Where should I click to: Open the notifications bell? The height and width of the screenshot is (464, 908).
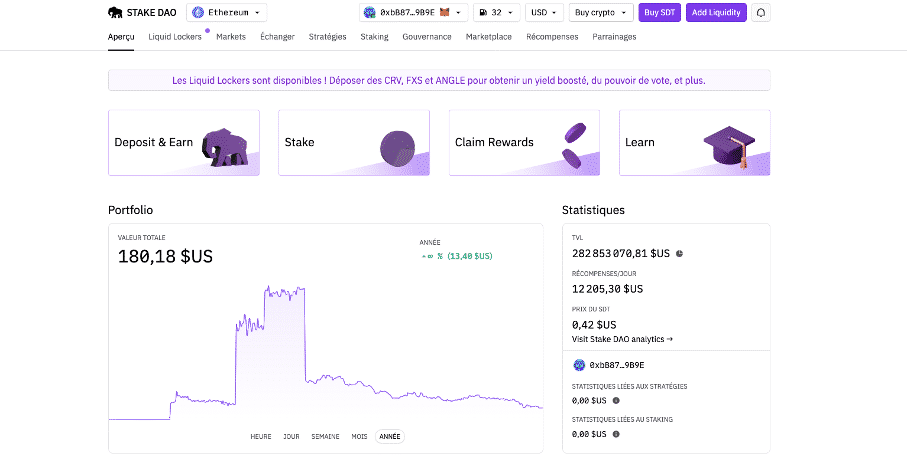coord(761,13)
